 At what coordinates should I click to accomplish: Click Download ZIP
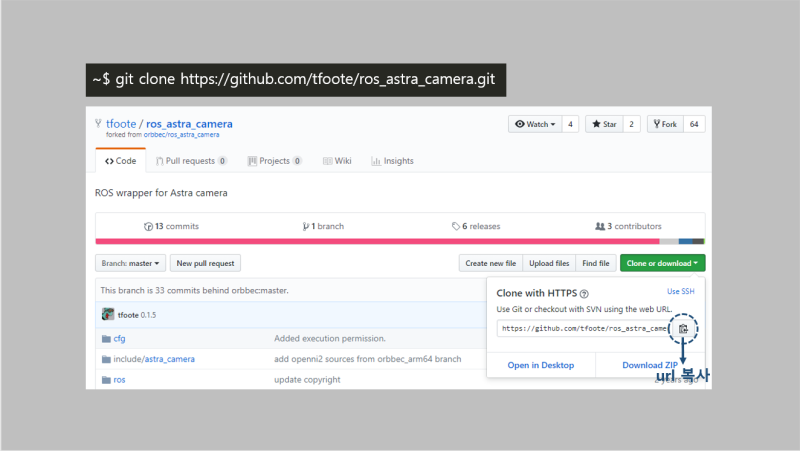[x=650, y=365]
